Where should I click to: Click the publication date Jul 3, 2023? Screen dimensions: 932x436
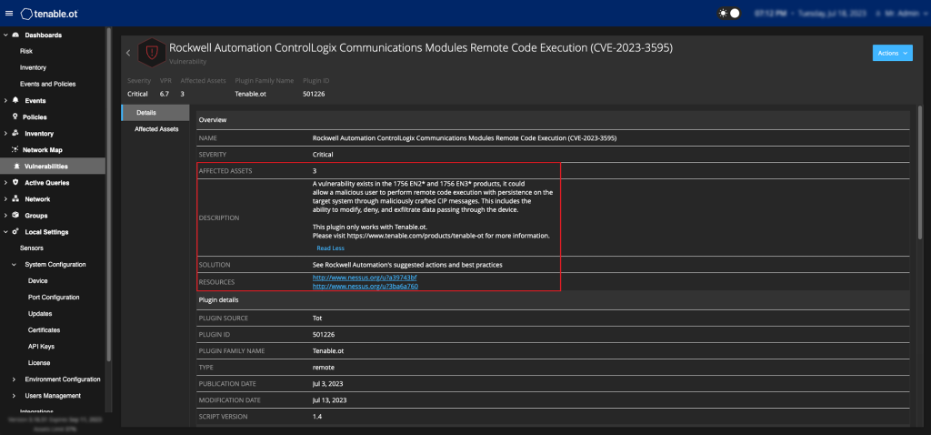pos(328,384)
